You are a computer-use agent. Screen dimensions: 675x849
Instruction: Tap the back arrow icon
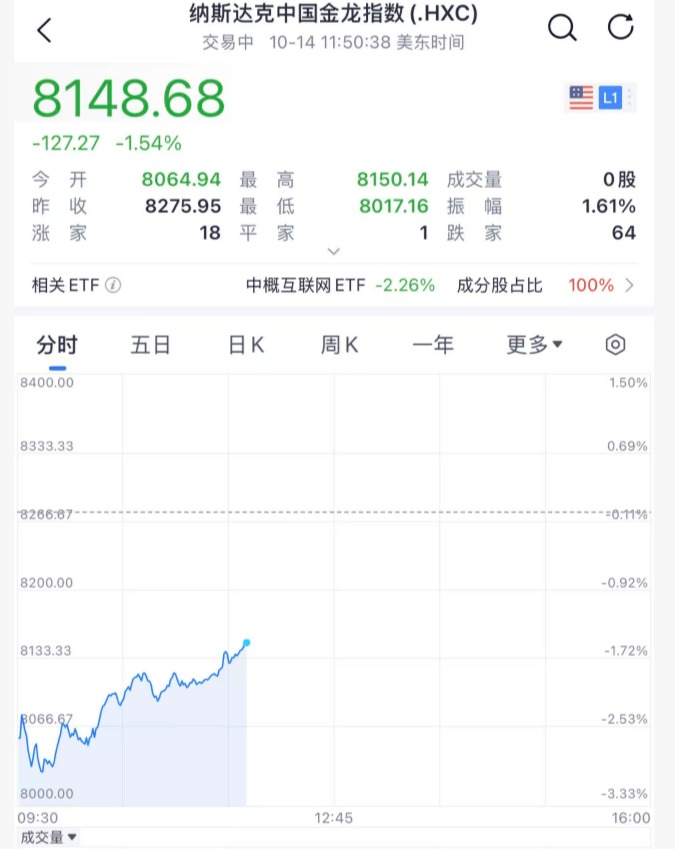(x=43, y=30)
